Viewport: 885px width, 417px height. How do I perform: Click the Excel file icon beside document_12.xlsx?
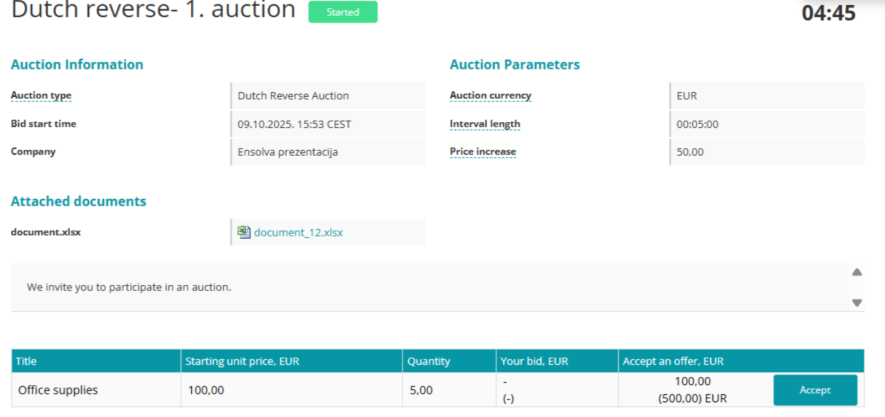pos(244,232)
